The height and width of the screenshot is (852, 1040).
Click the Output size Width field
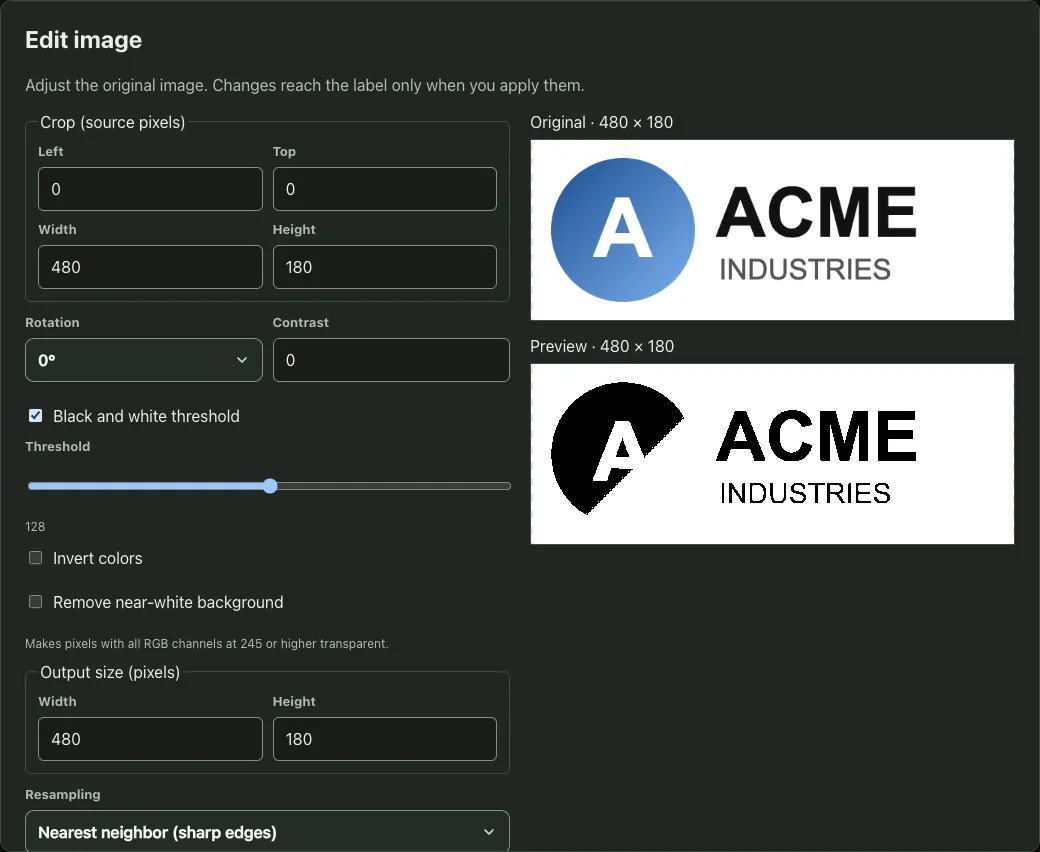(x=150, y=739)
